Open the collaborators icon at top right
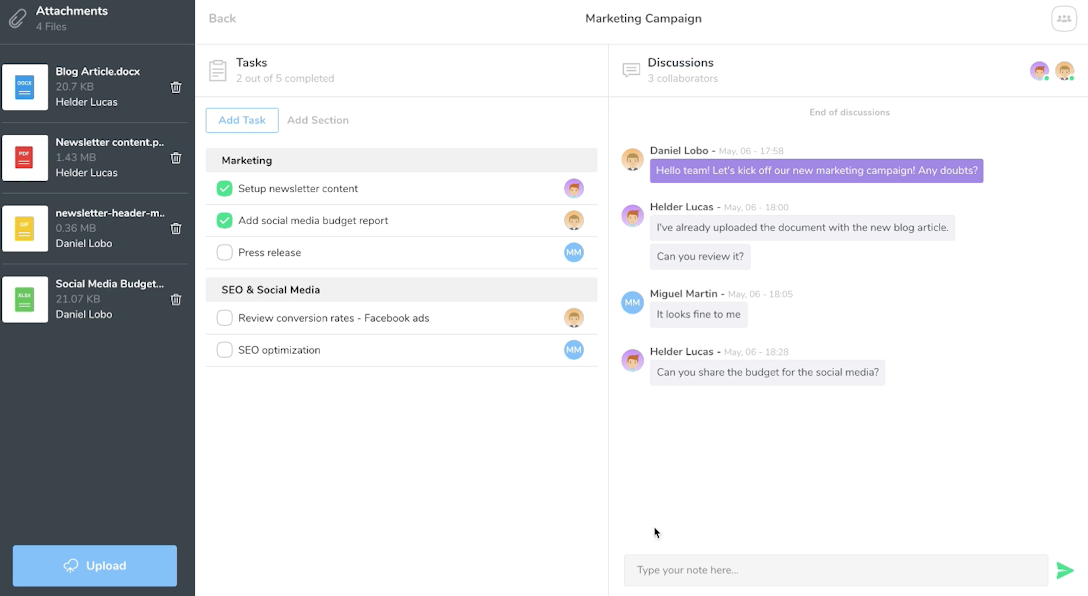Viewport: 1088px width, 596px height. [1063, 18]
